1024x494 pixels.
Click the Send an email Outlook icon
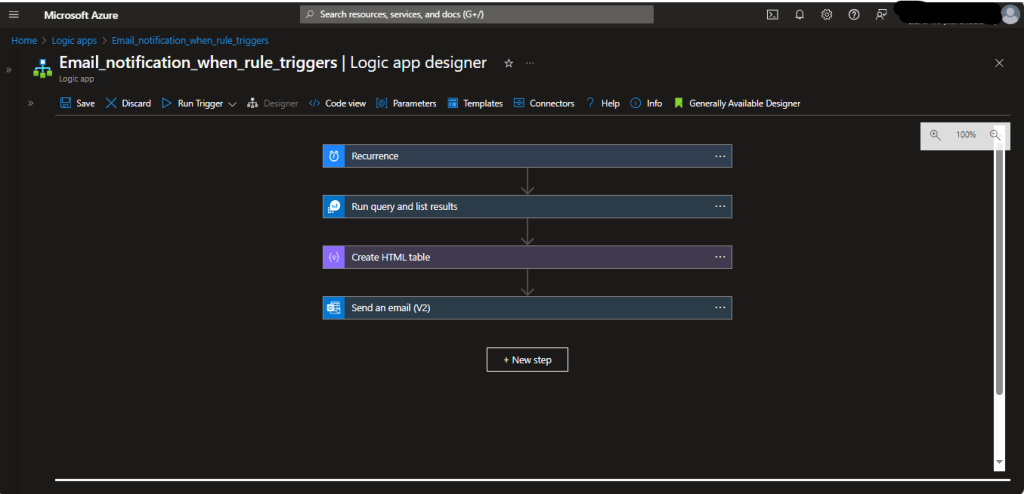pos(333,308)
